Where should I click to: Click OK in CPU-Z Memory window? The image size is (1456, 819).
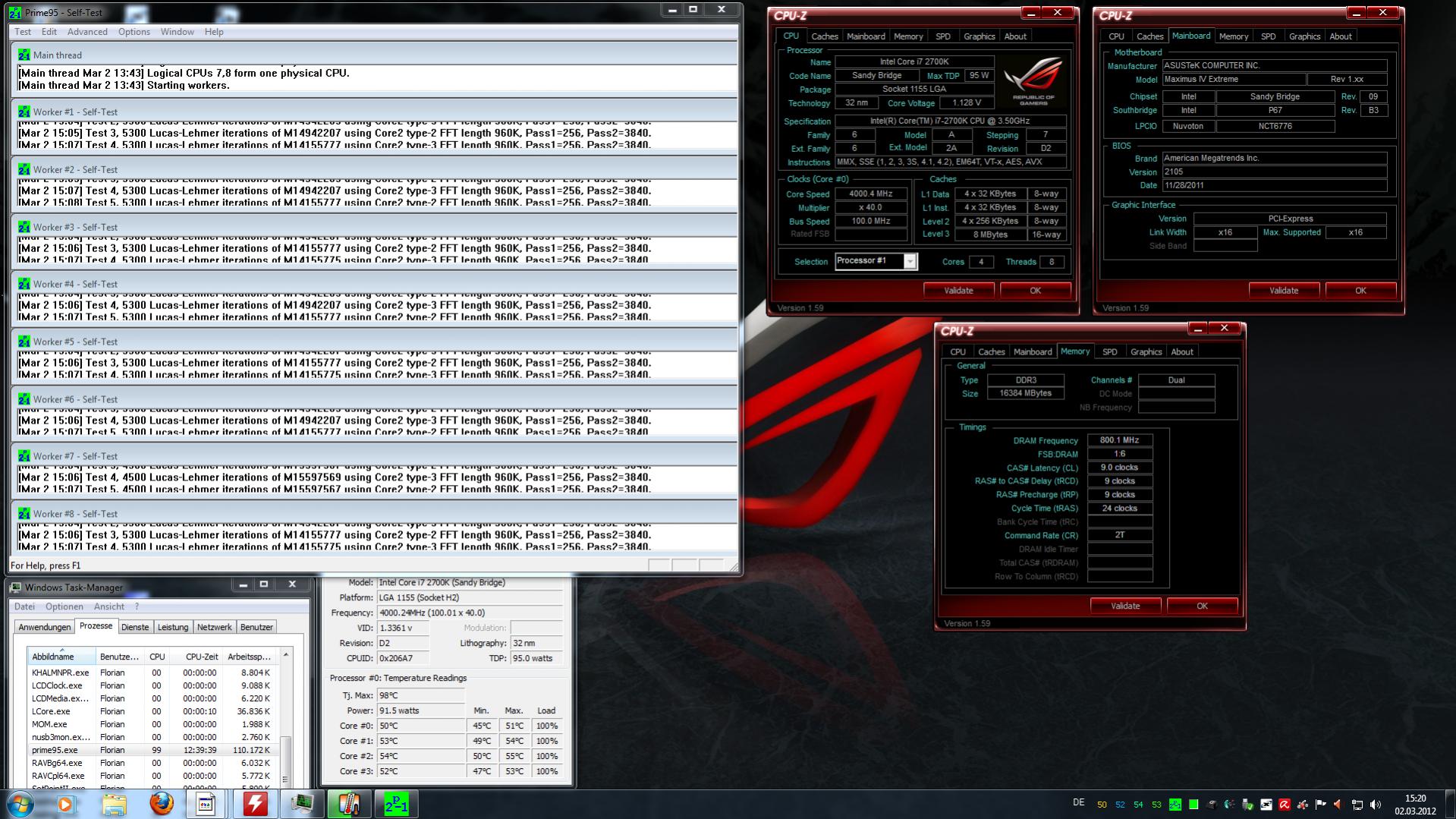coord(1202,606)
